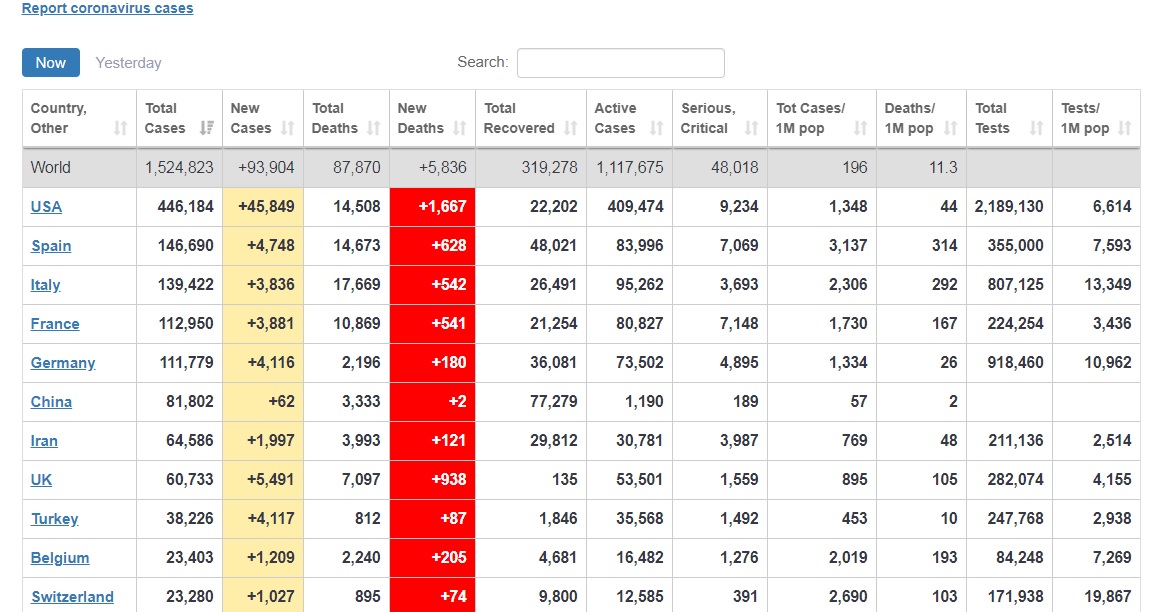Open the Switzerland country link

72,597
